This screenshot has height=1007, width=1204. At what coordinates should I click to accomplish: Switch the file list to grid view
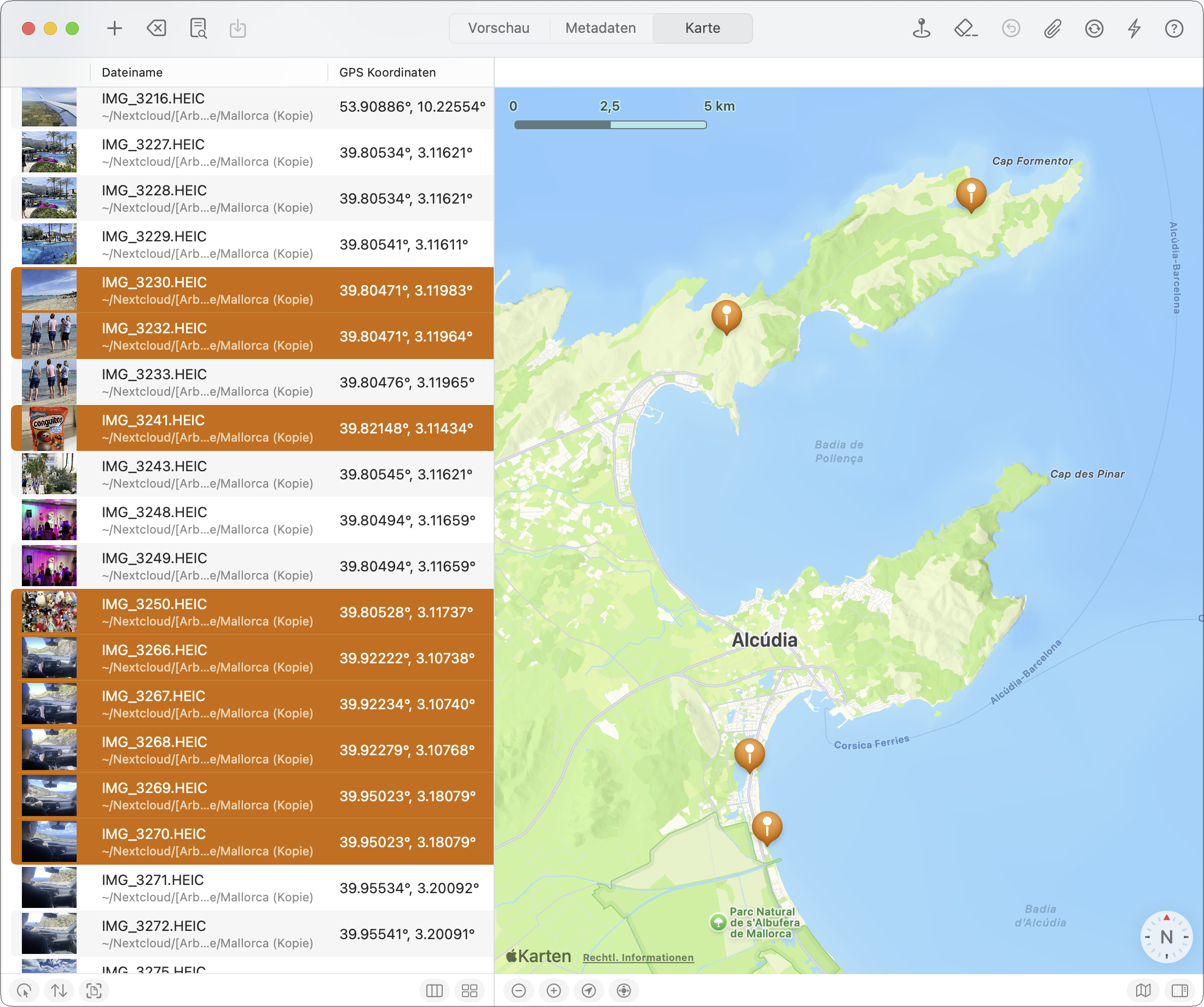(470, 991)
